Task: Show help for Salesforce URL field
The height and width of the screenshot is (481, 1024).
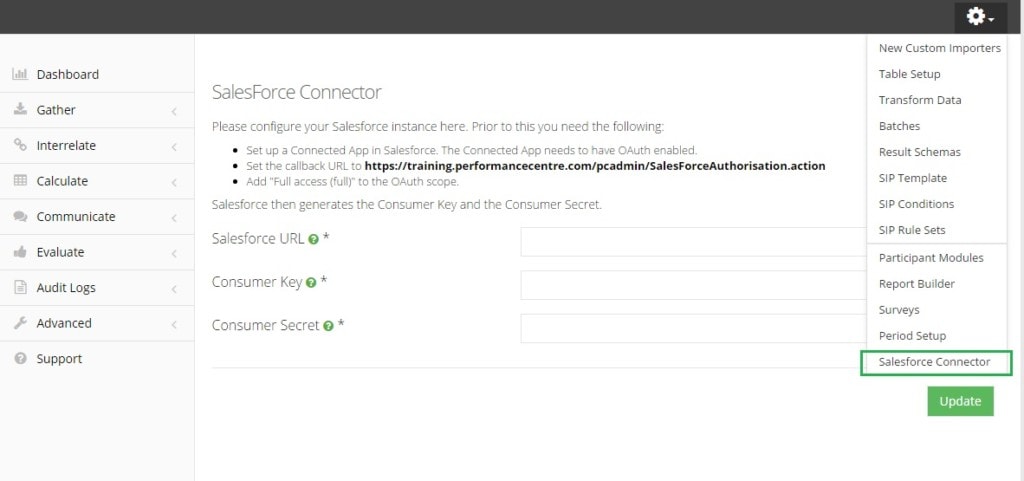Action: [313, 240]
